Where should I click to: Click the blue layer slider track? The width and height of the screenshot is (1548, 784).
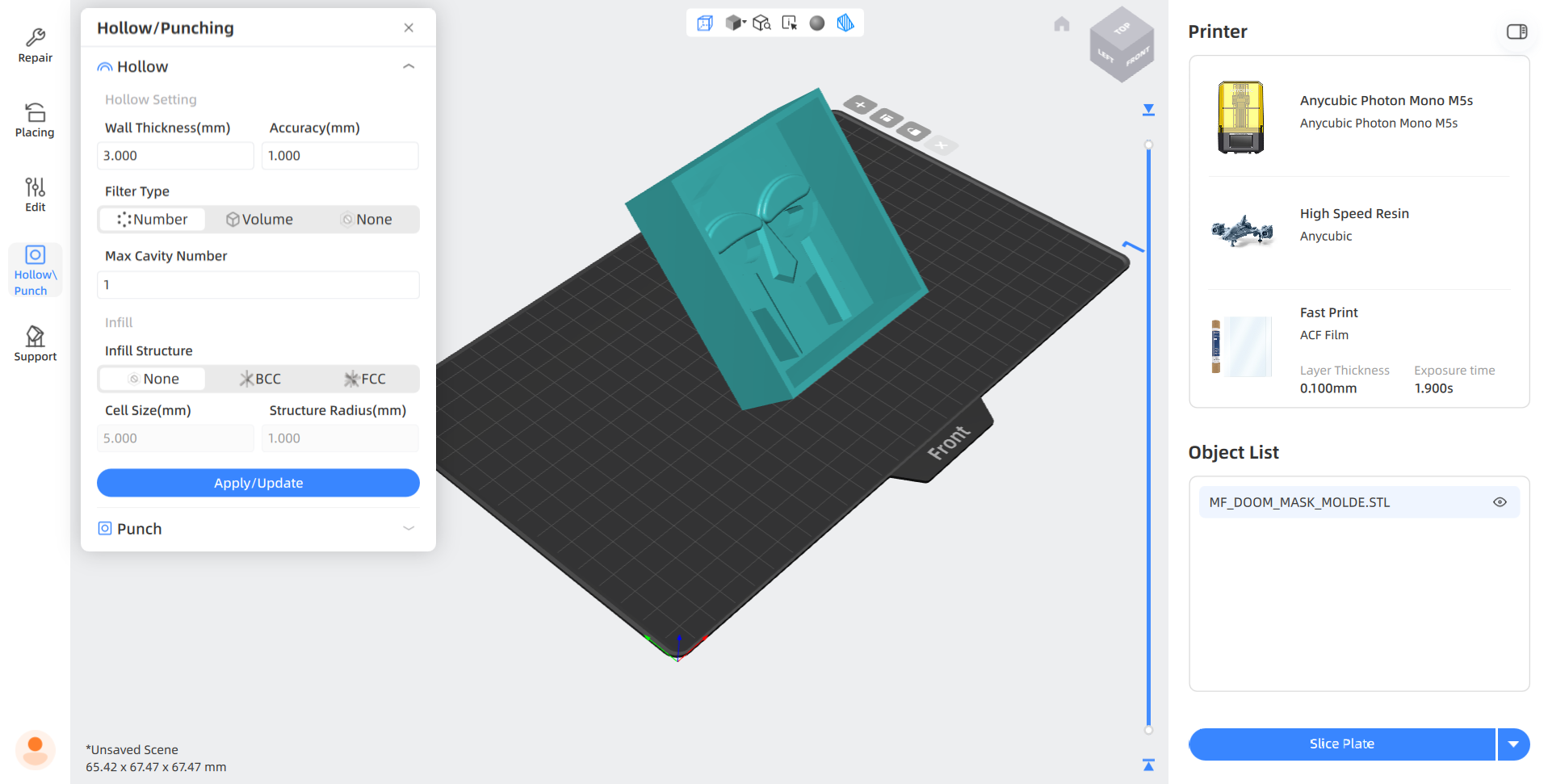pos(1148,438)
